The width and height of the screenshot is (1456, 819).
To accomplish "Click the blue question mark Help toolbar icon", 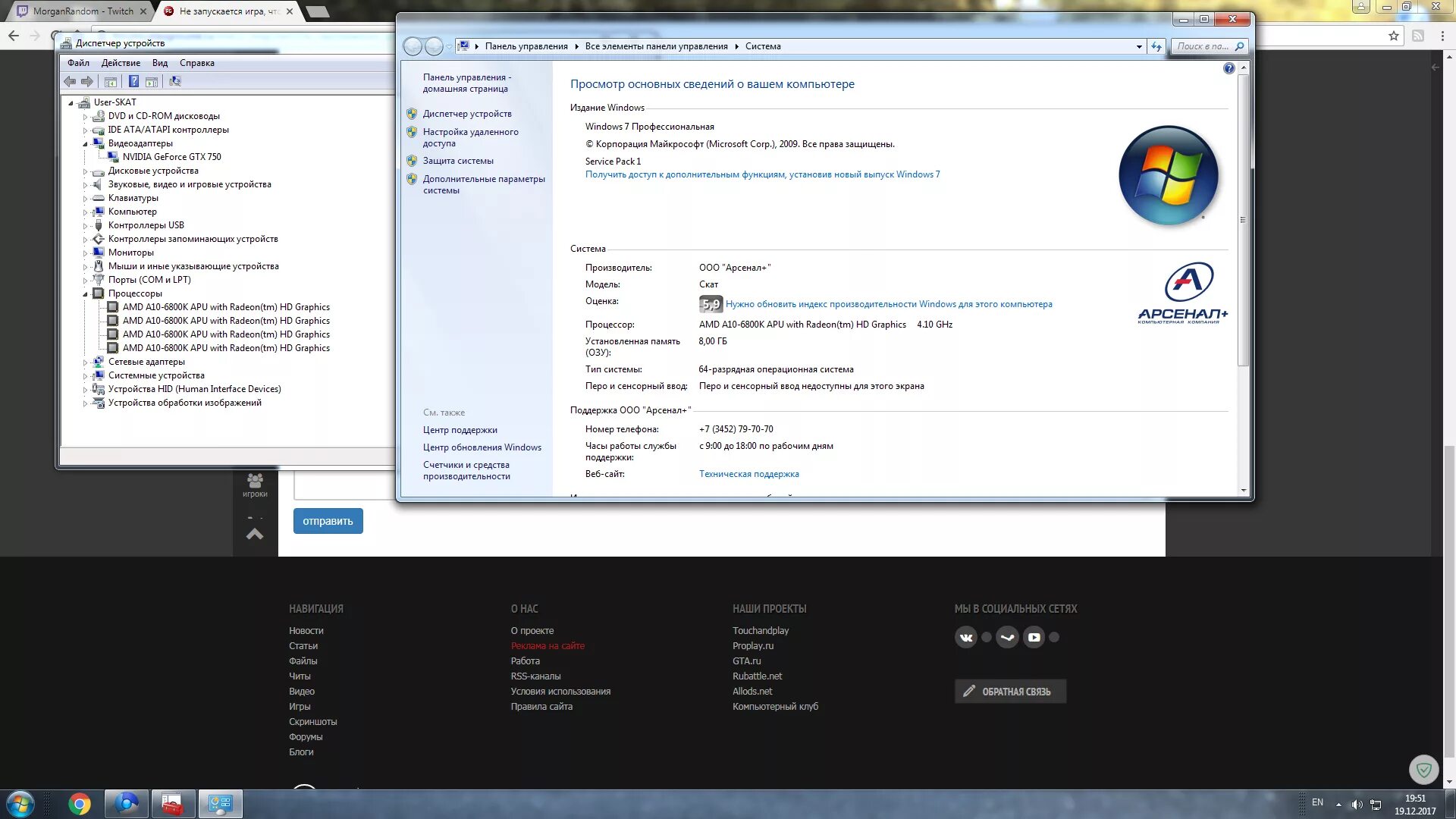I will [133, 81].
